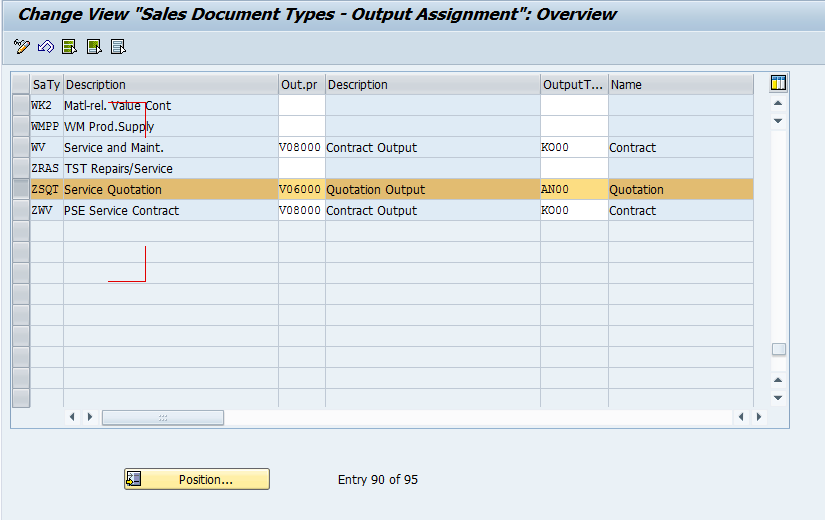This screenshot has height=520, width=825.
Task: Click the select-all corner cell beside SaTy
Action: [x=21, y=84]
